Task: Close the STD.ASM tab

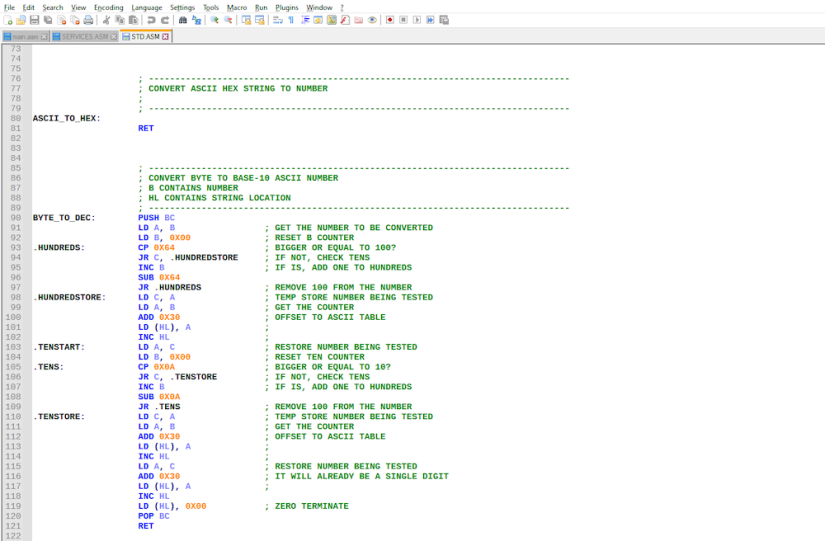Action: tap(166, 37)
